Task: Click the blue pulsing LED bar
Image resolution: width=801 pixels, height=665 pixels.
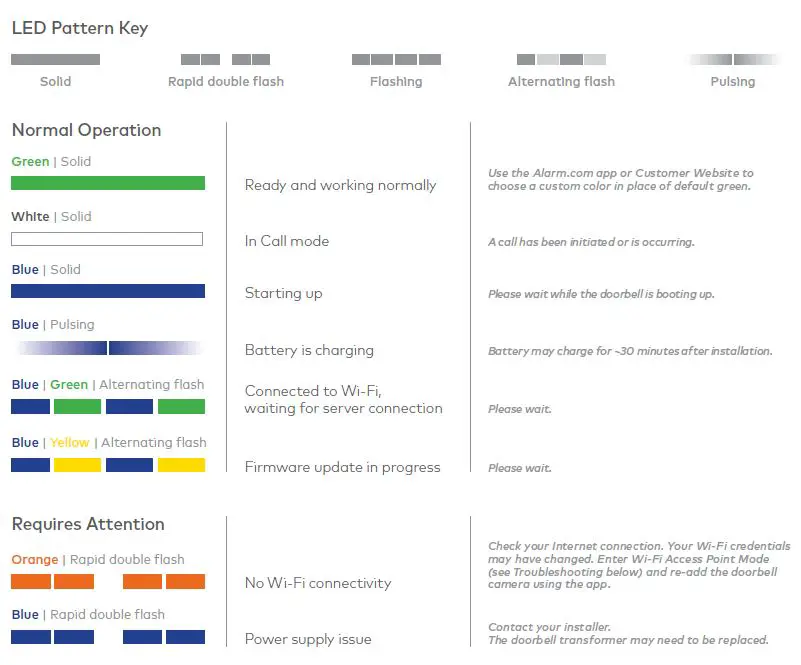Action: (108, 348)
